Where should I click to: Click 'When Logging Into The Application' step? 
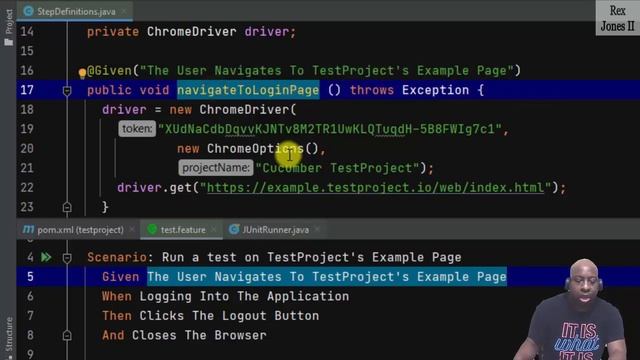coord(225,296)
